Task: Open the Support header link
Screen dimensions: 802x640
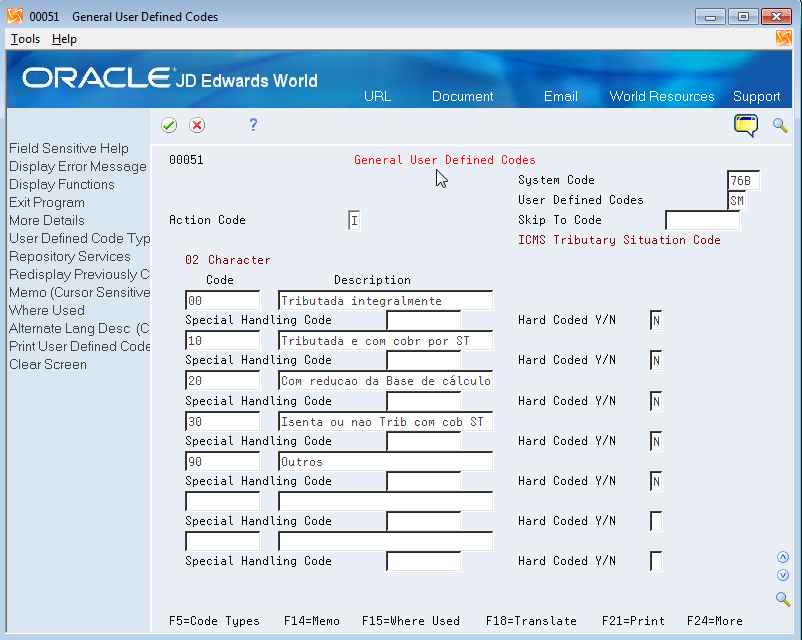Action: point(756,96)
